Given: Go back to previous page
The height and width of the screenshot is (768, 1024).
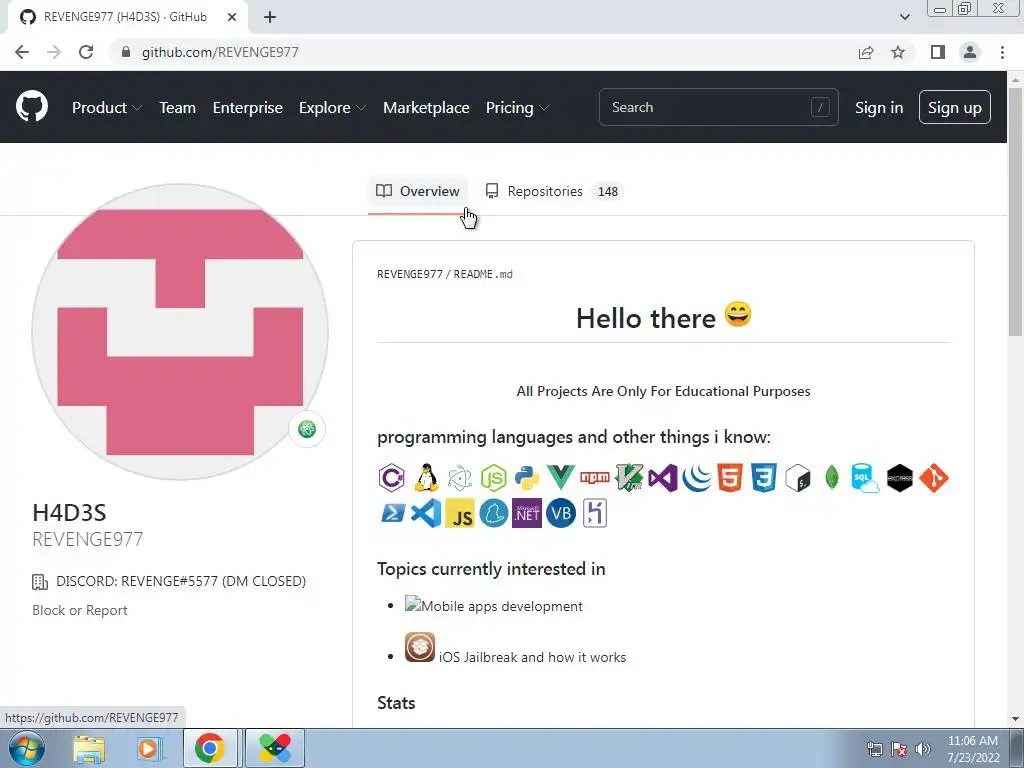Looking at the screenshot, I should point(22,52).
